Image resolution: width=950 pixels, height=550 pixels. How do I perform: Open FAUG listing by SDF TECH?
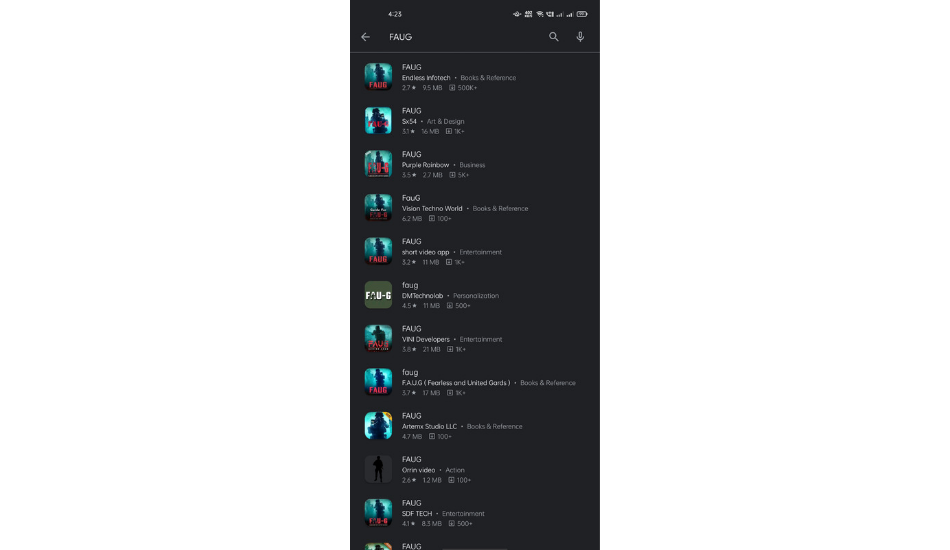(x=475, y=513)
